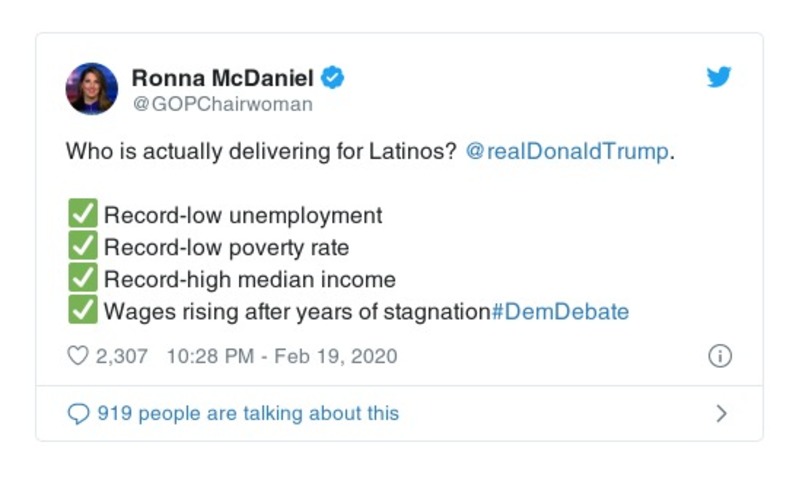Like the tweet with heart icon

click(77, 356)
